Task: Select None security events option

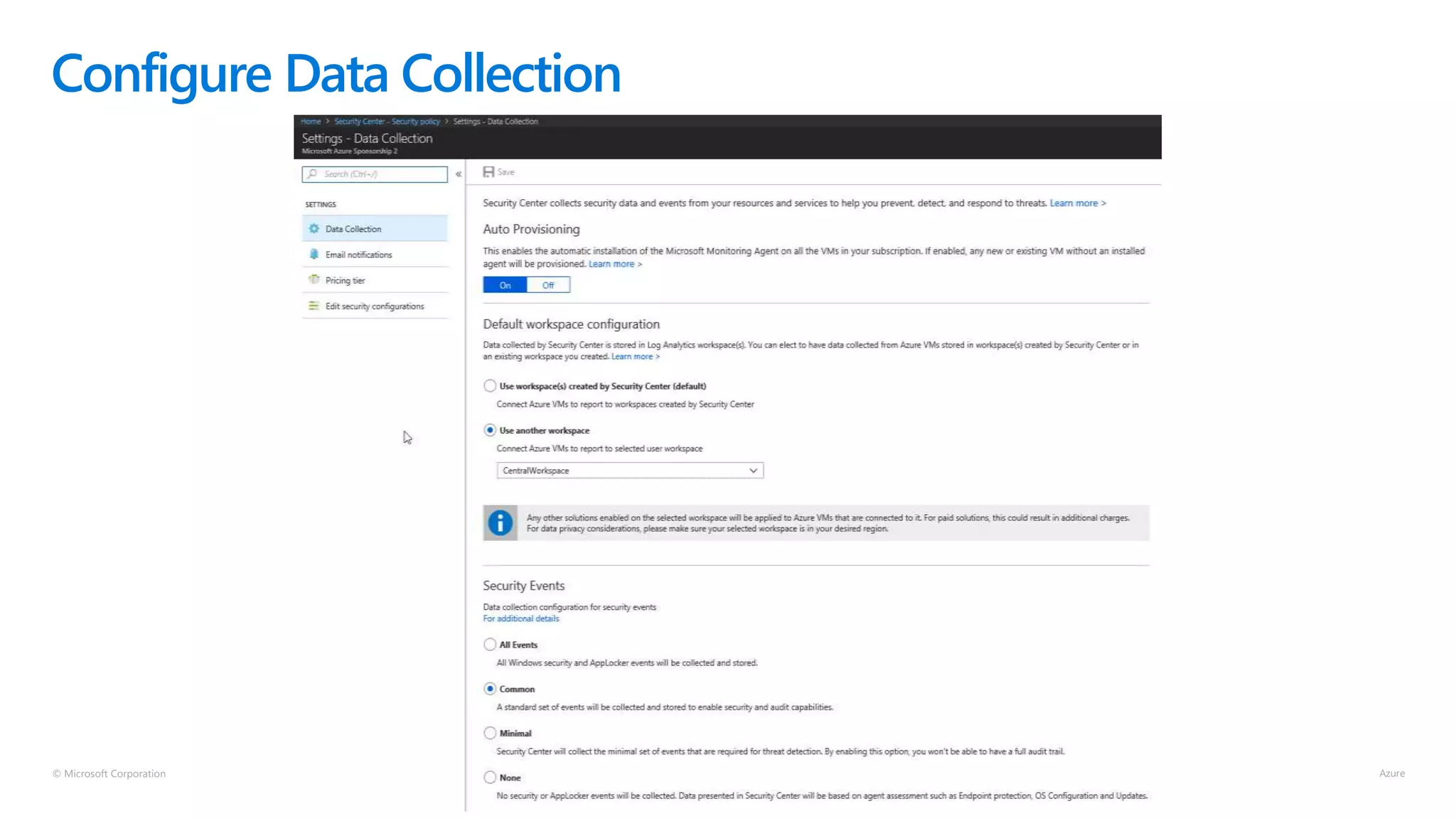Action: [x=490, y=778]
